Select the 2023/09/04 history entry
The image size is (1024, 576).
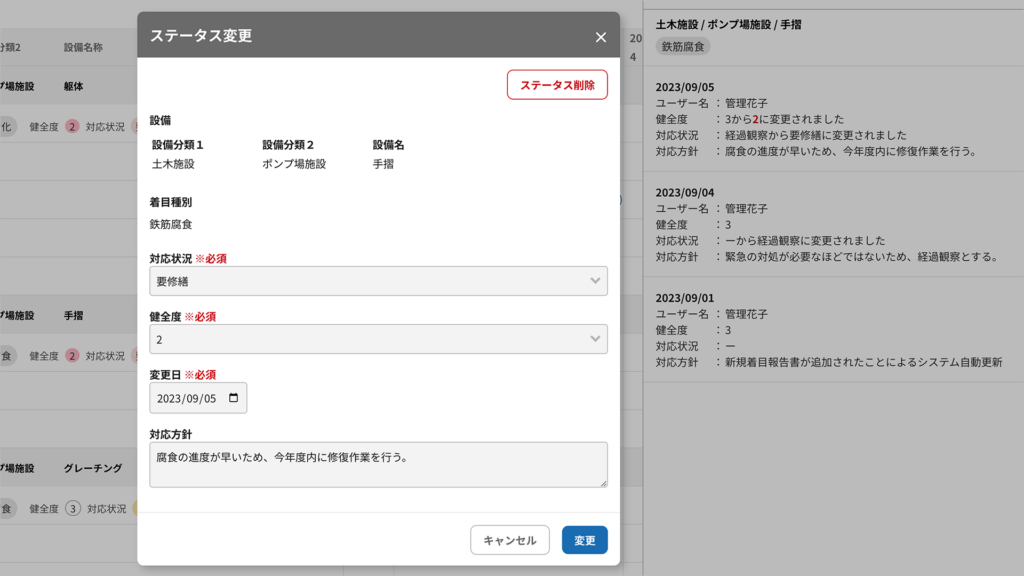pos(833,225)
